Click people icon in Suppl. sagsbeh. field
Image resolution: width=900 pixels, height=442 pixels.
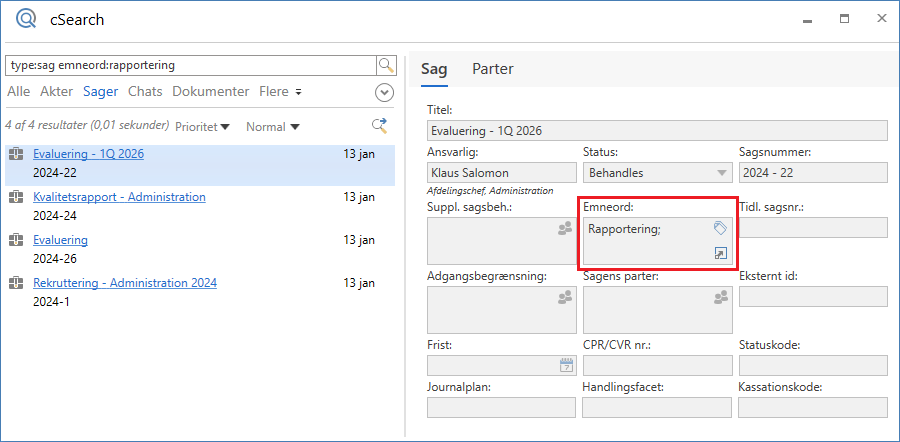tap(565, 228)
